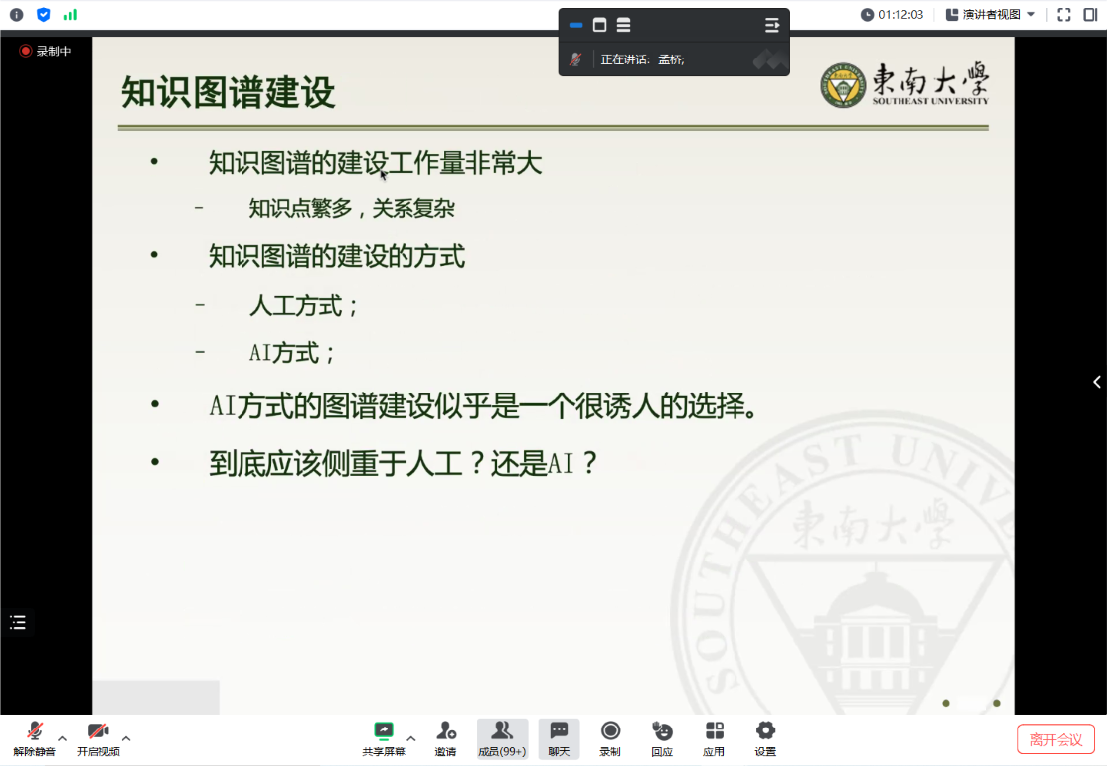1107x766 pixels.
Task: Enter full screen mode
Action: (1064, 14)
